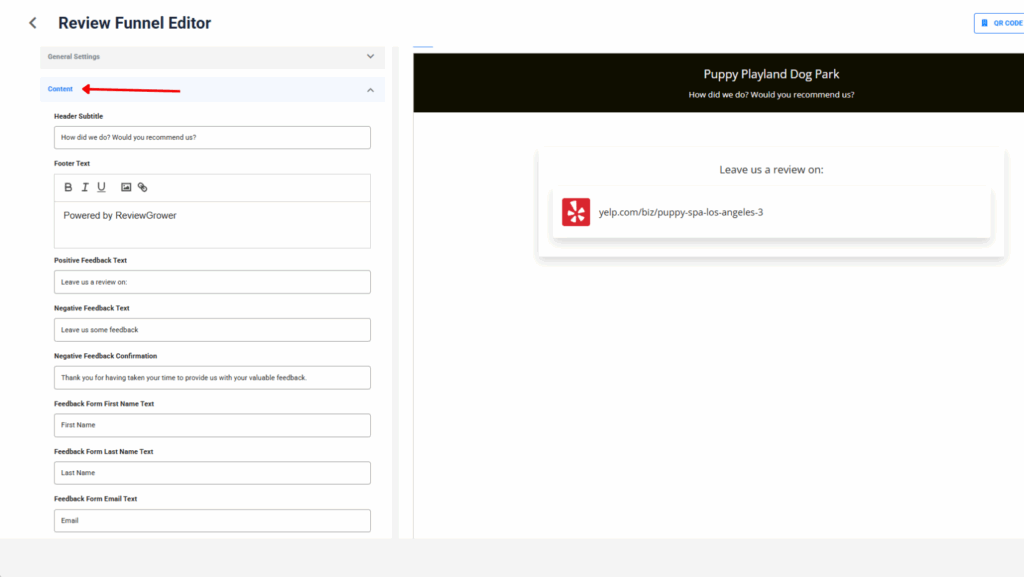
Task: Edit the Positive Feedback Text field
Action: pyautogui.click(x=212, y=282)
